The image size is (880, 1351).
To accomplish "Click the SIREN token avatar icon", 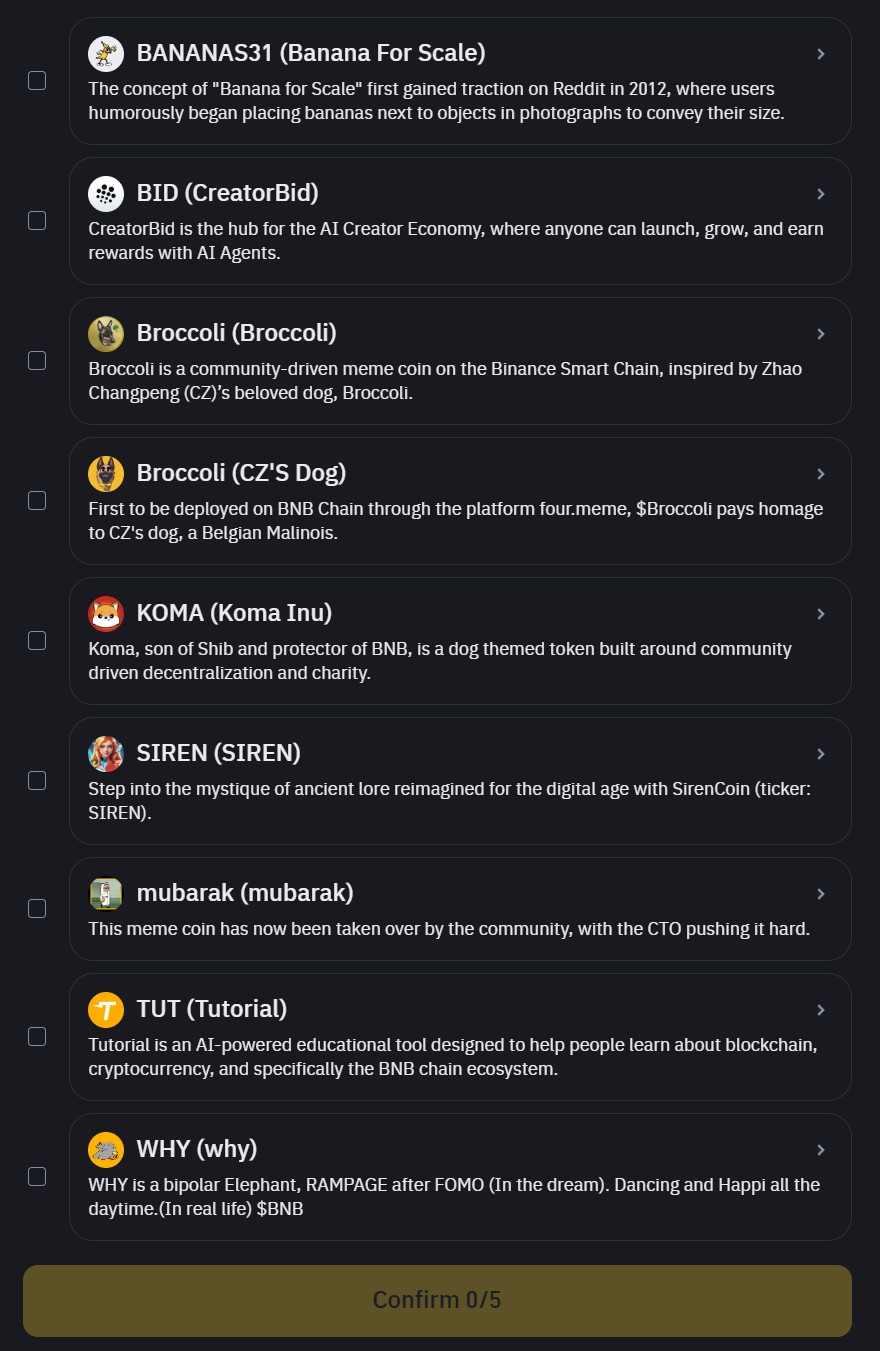I will point(106,753).
